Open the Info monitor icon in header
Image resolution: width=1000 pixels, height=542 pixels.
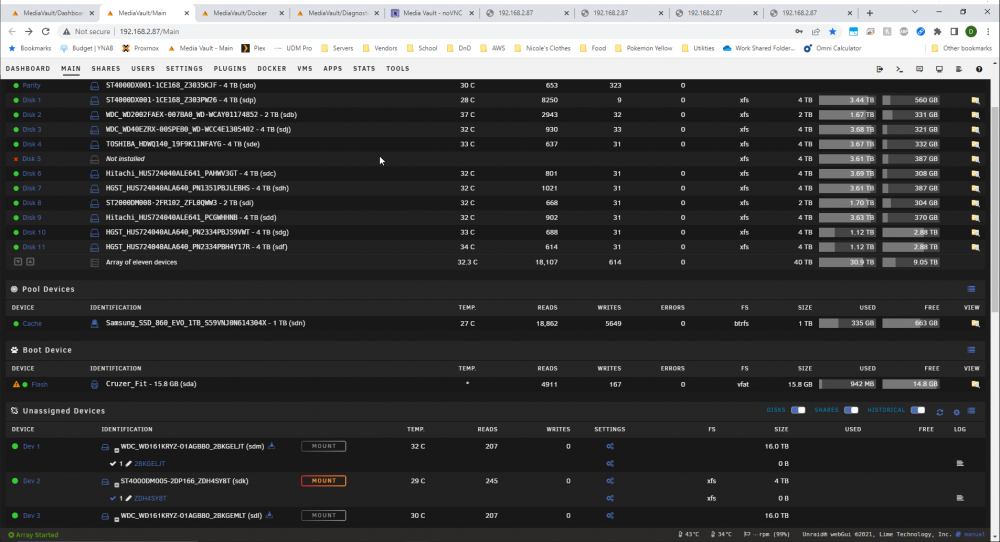[x=939, y=69]
